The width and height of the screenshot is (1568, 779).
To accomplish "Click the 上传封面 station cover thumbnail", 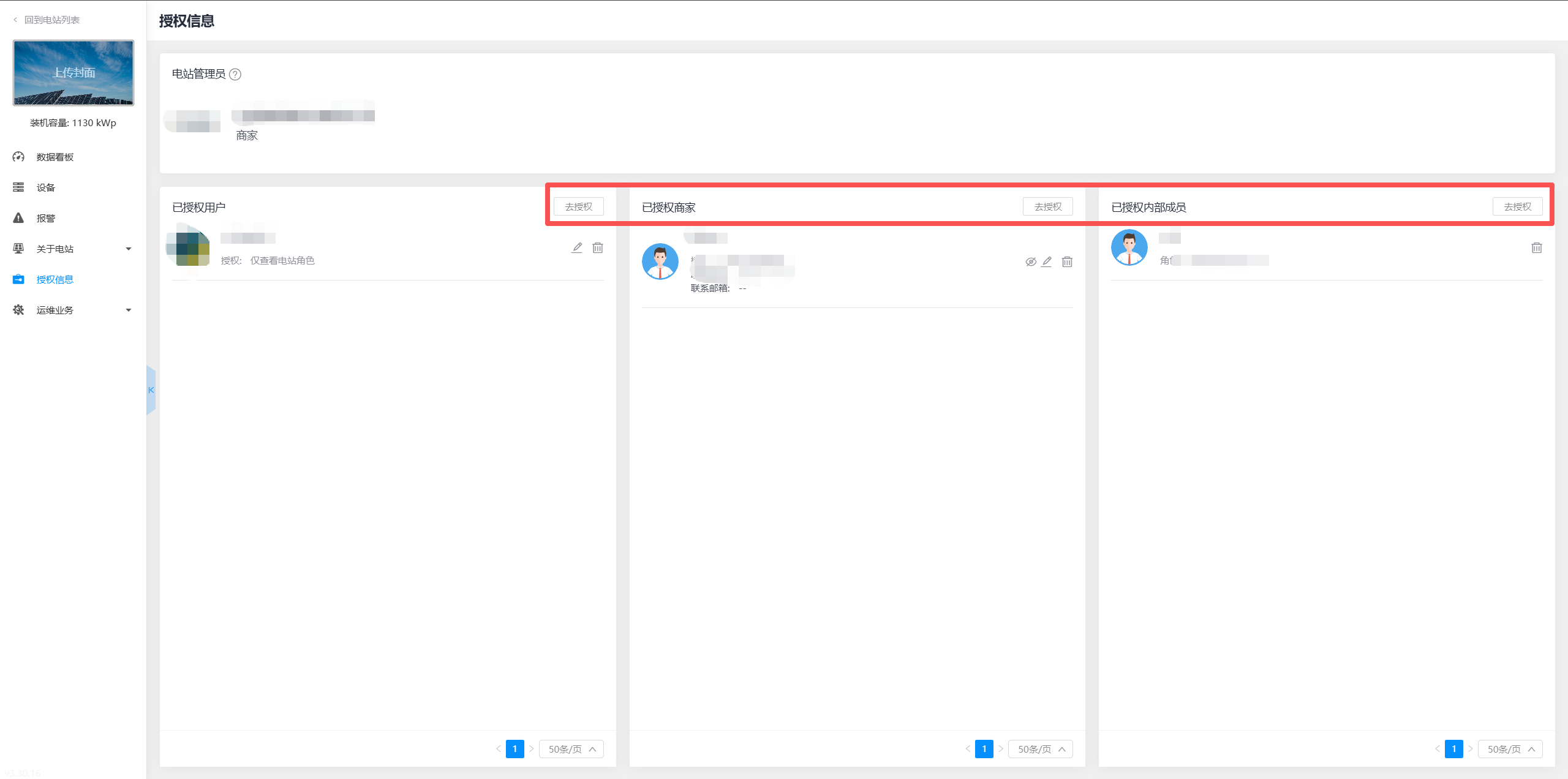I will (x=73, y=73).
